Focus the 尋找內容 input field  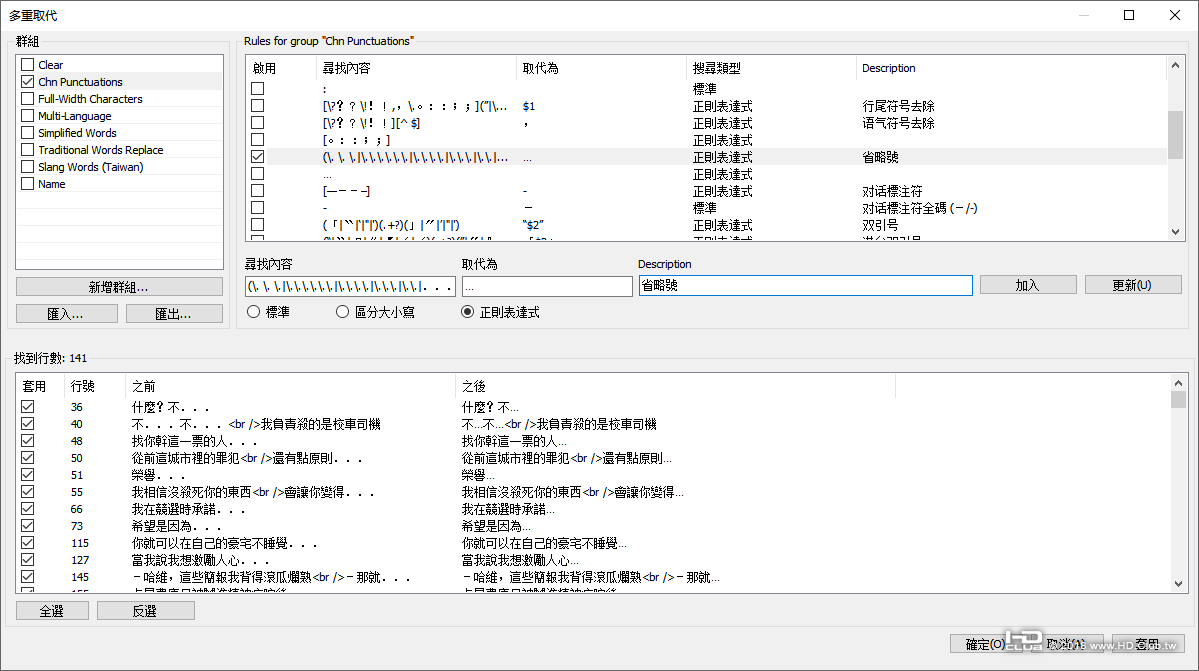click(x=350, y=287)
